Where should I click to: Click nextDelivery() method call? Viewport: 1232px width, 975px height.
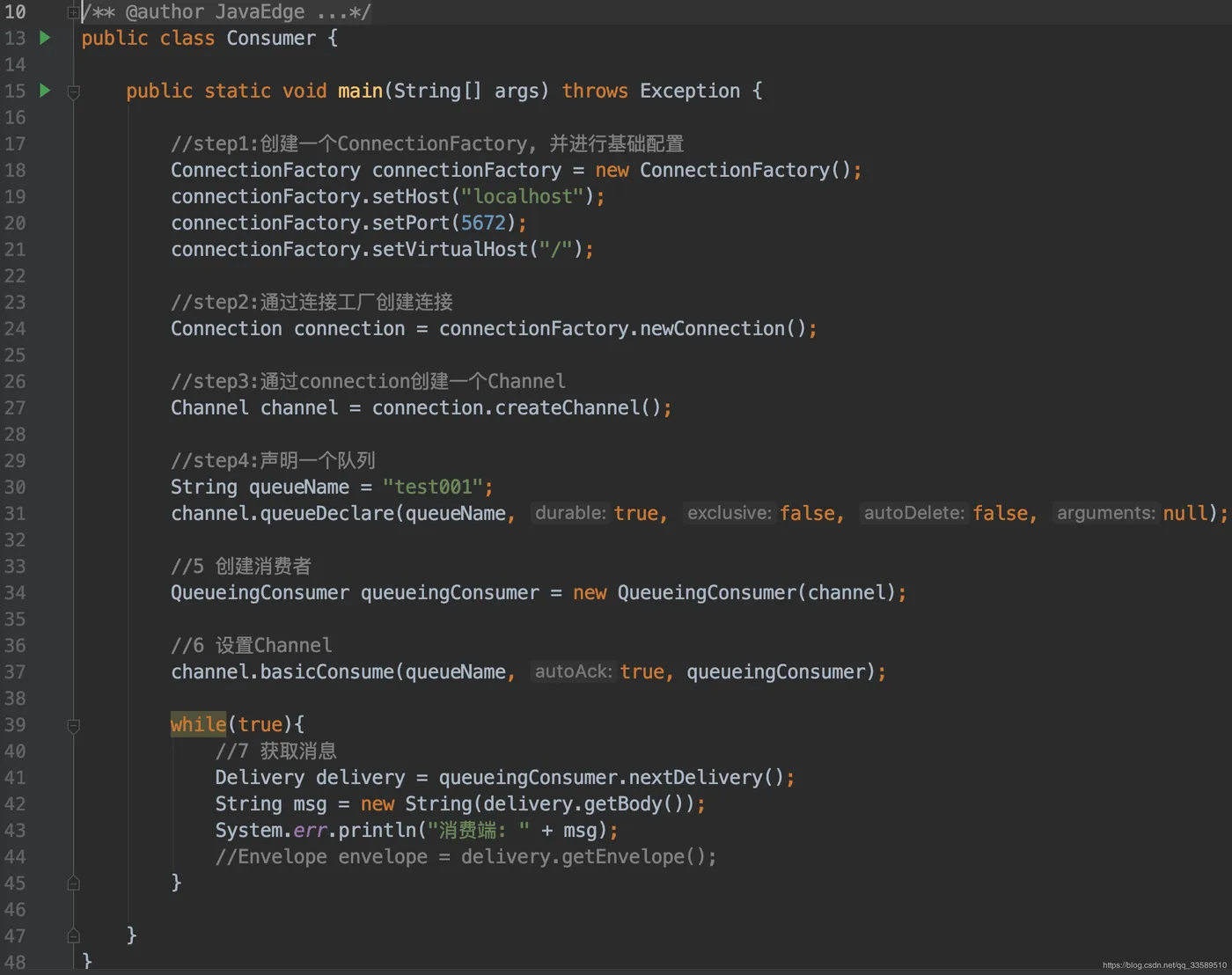pyautogui.click(x=706, y=777)
